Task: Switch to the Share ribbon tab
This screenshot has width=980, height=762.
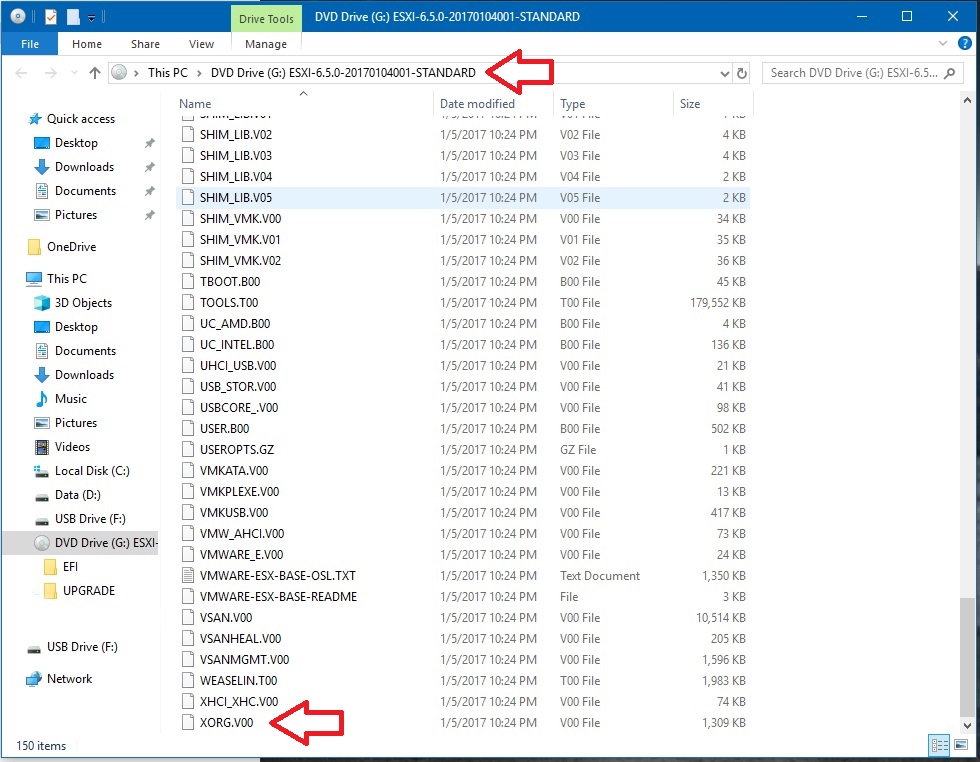Action: pos(145,44)
